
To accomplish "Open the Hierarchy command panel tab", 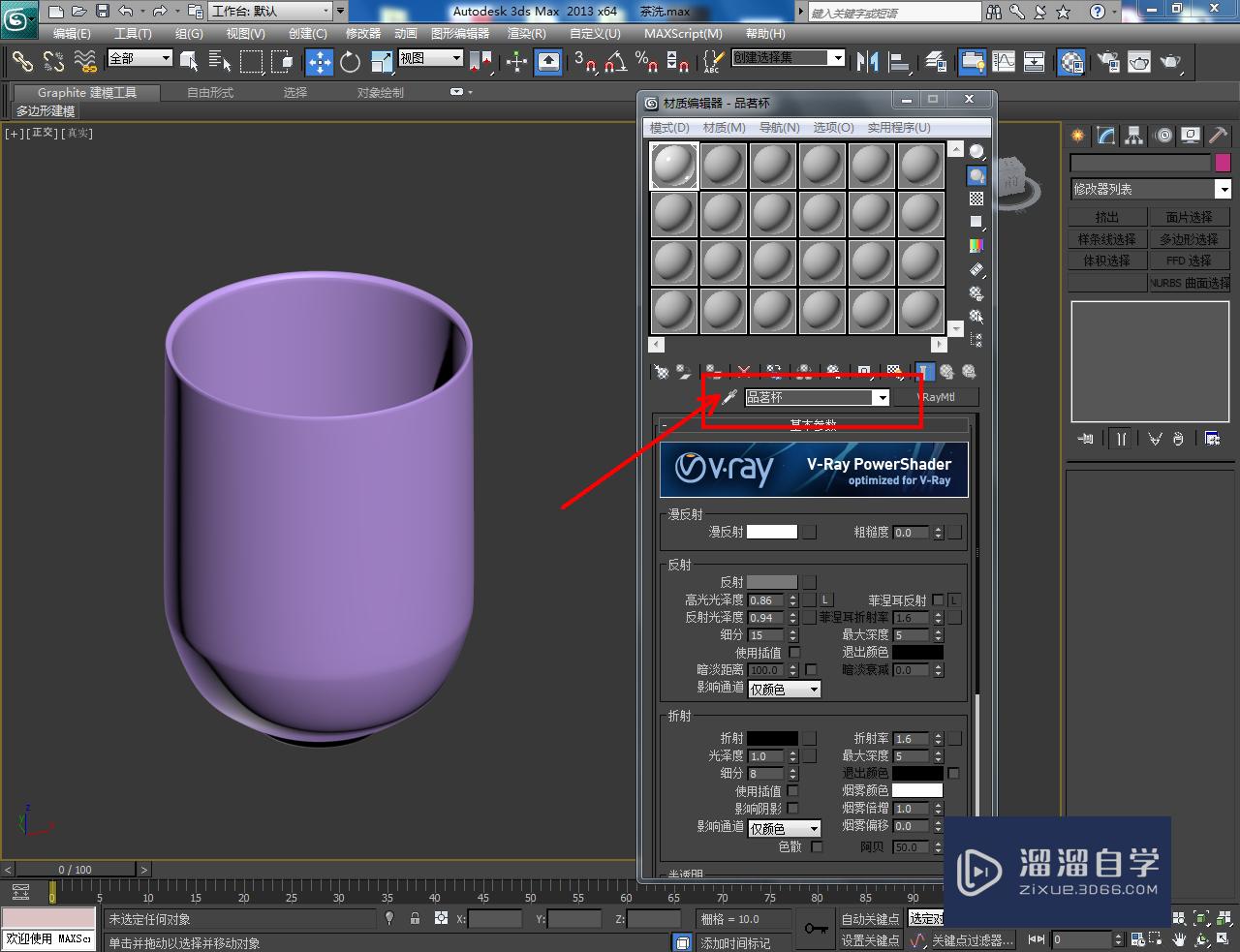I will (x=1133, y=137).
